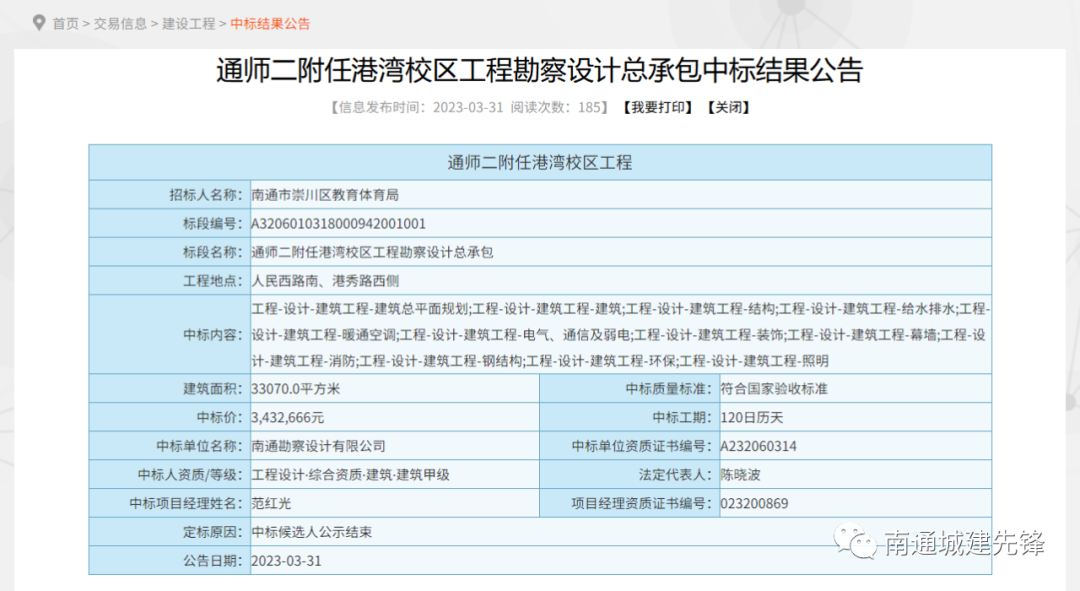The height and width of the screenshot is (591, 1080).
Task: Click the location pin icon in breadcrumb
Action: pyautogui.click(x=39, y=23)
